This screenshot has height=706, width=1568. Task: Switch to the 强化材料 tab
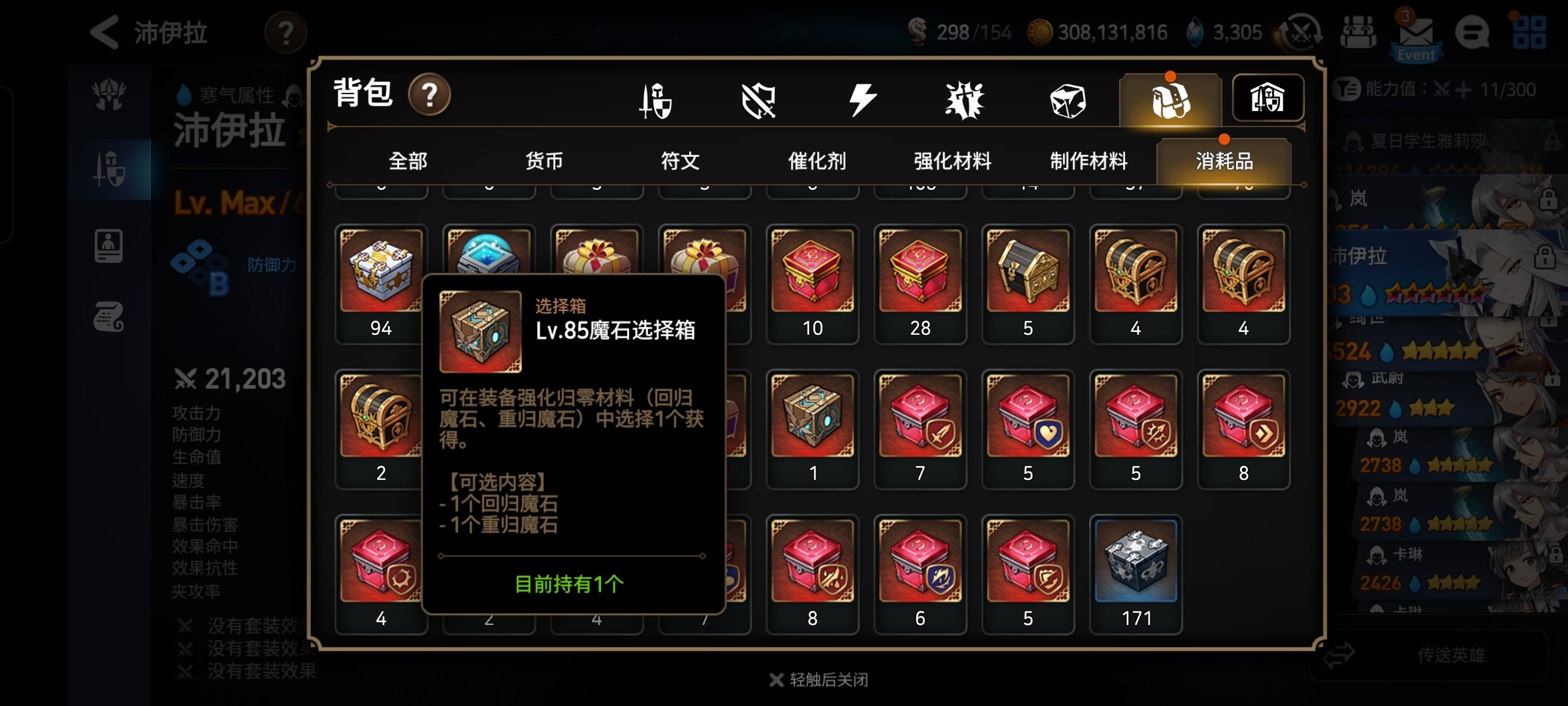(952, 161)
